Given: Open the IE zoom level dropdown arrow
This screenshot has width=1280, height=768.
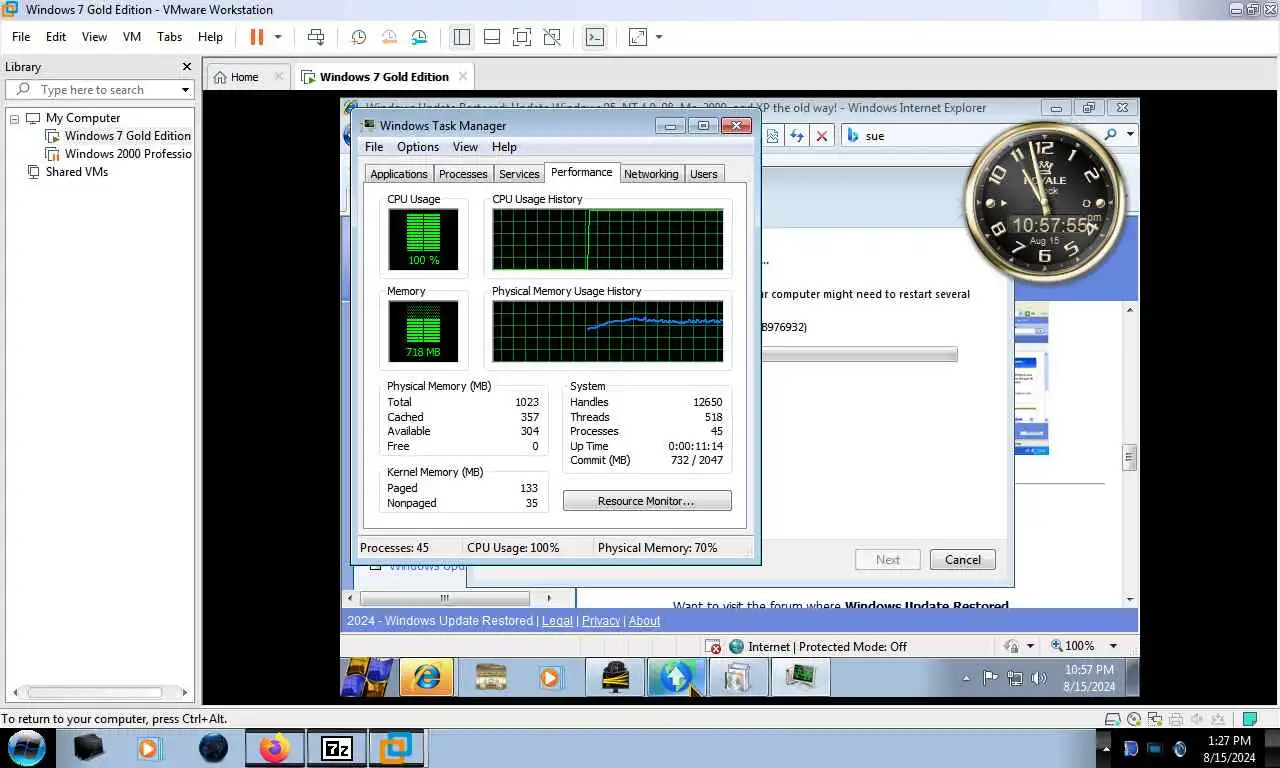Looking at the screenshot, I should [x=1113, y=647].
